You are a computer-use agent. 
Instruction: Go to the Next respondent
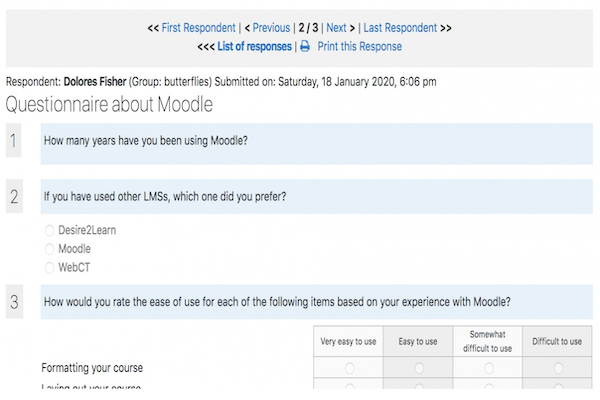[336, 28]
